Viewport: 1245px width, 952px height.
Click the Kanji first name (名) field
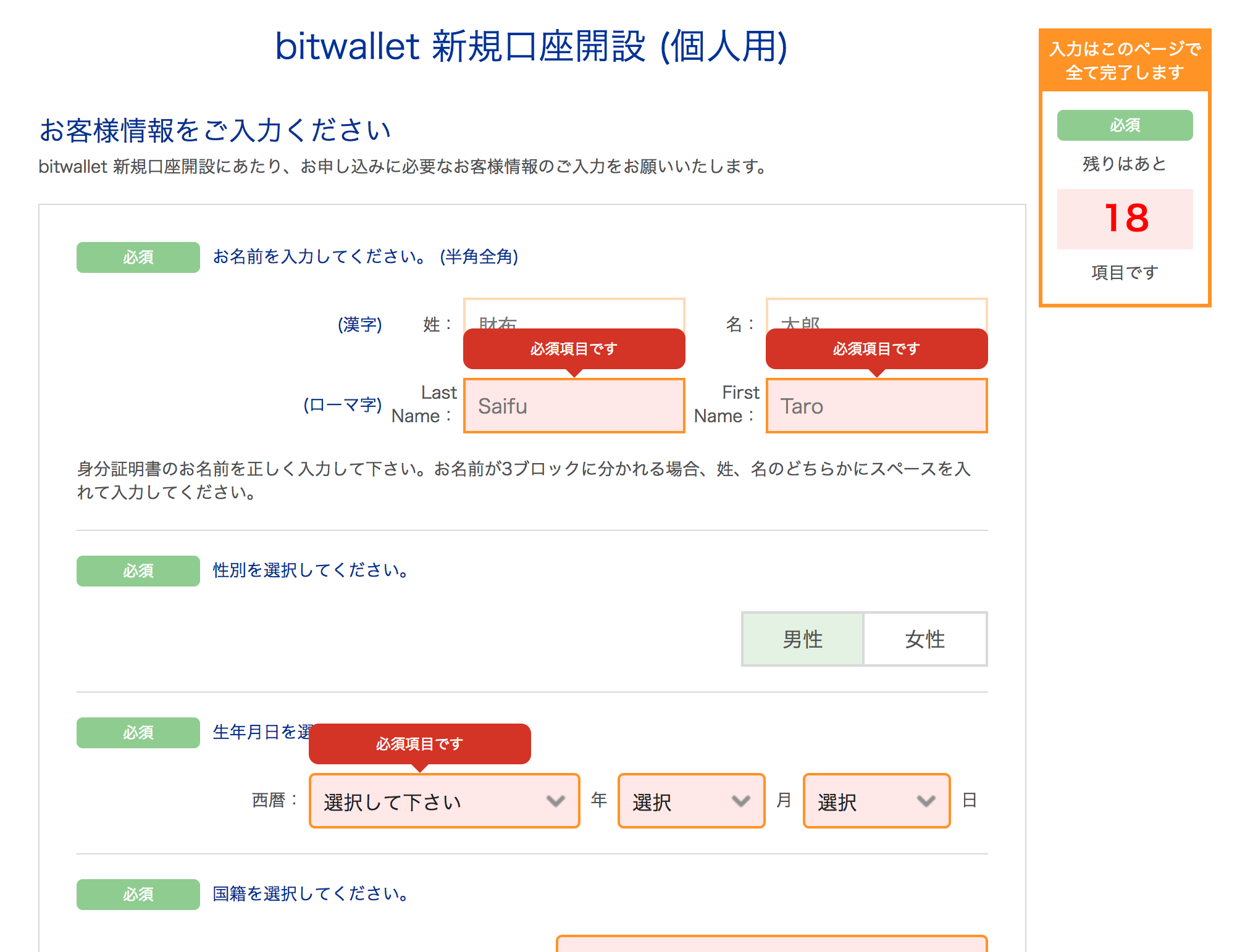point(876,314)
